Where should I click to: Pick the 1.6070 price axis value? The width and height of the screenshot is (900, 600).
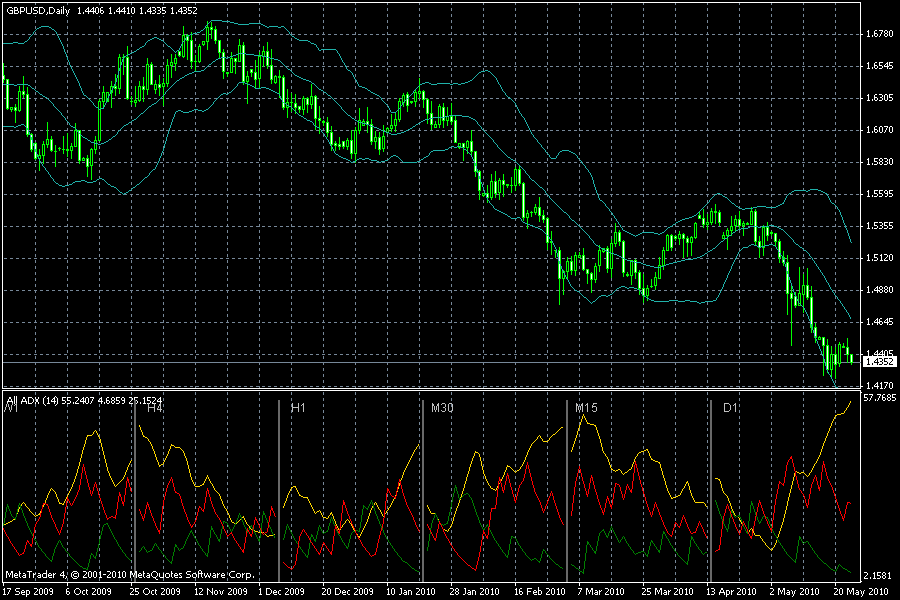879,130
